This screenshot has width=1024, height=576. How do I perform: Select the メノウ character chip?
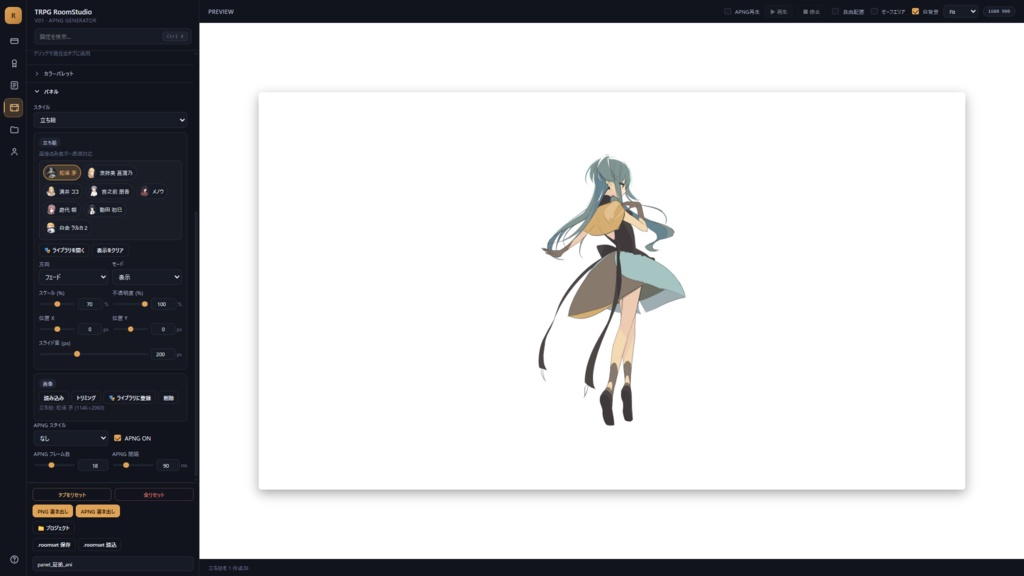pyautogui.click(x=152, y=191)
